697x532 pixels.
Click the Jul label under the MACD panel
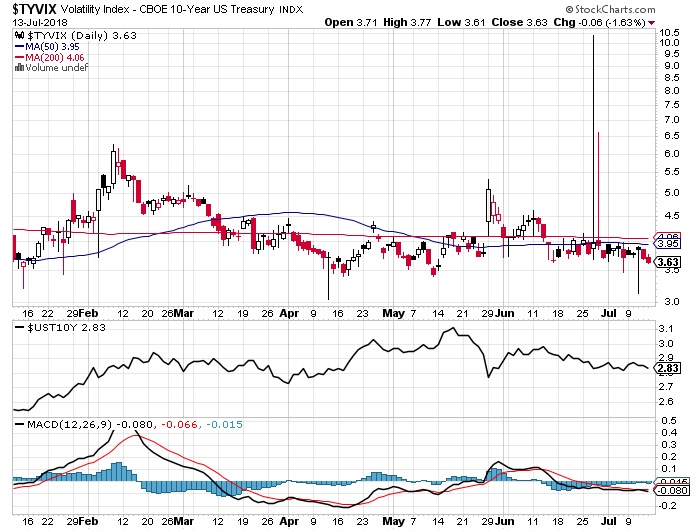point(609,521)
